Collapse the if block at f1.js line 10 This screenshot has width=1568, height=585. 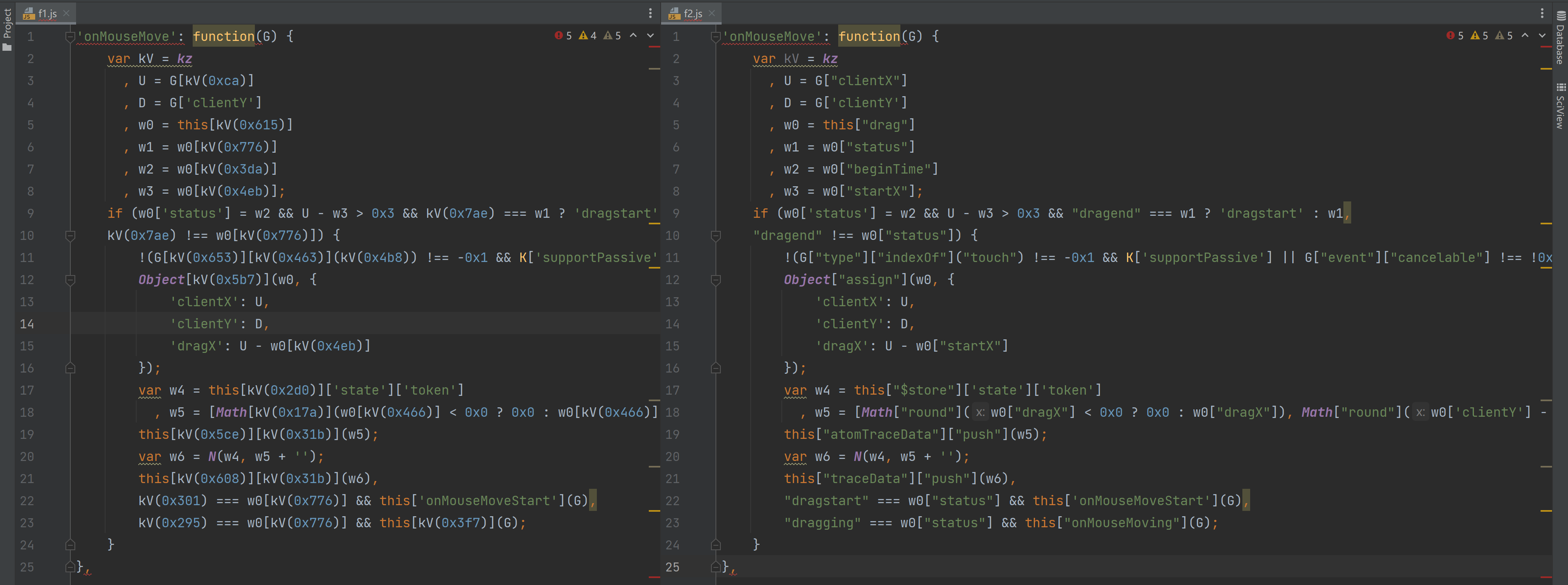70,235
